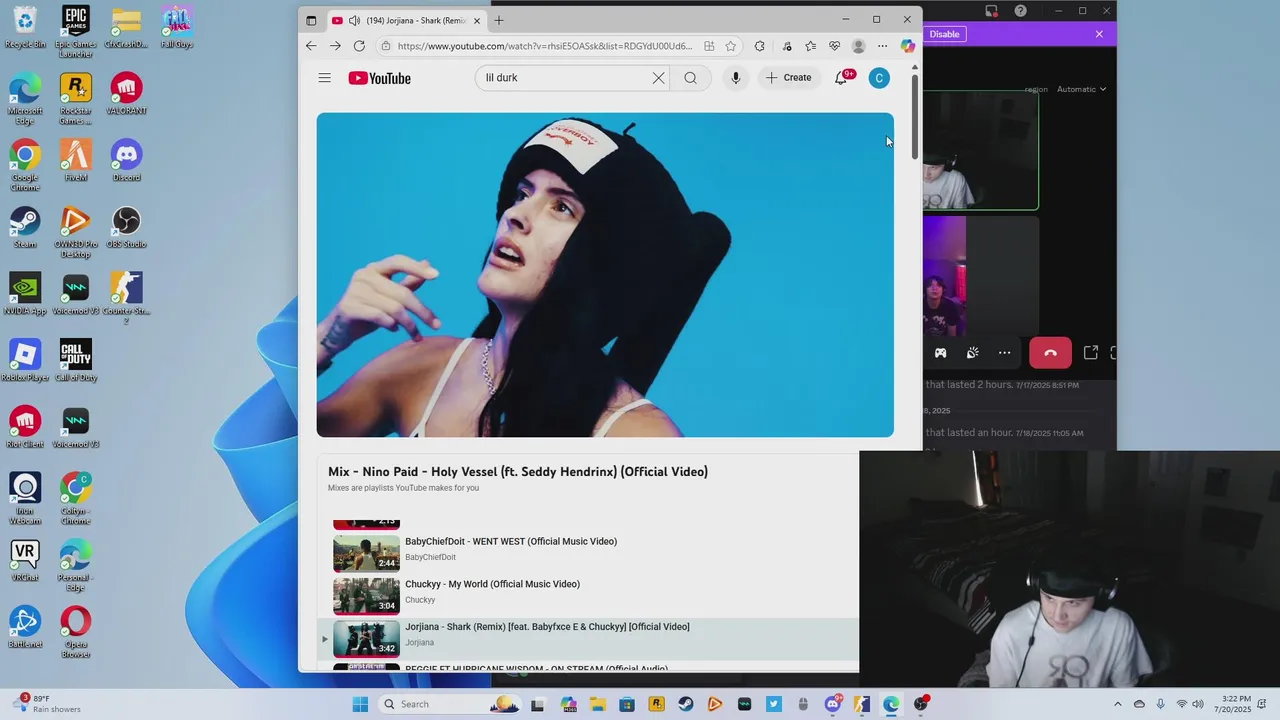Clear the 'lil durk' search text
Image resolution: width=1280 pixels, height=720 pixels.
[658, 78]
